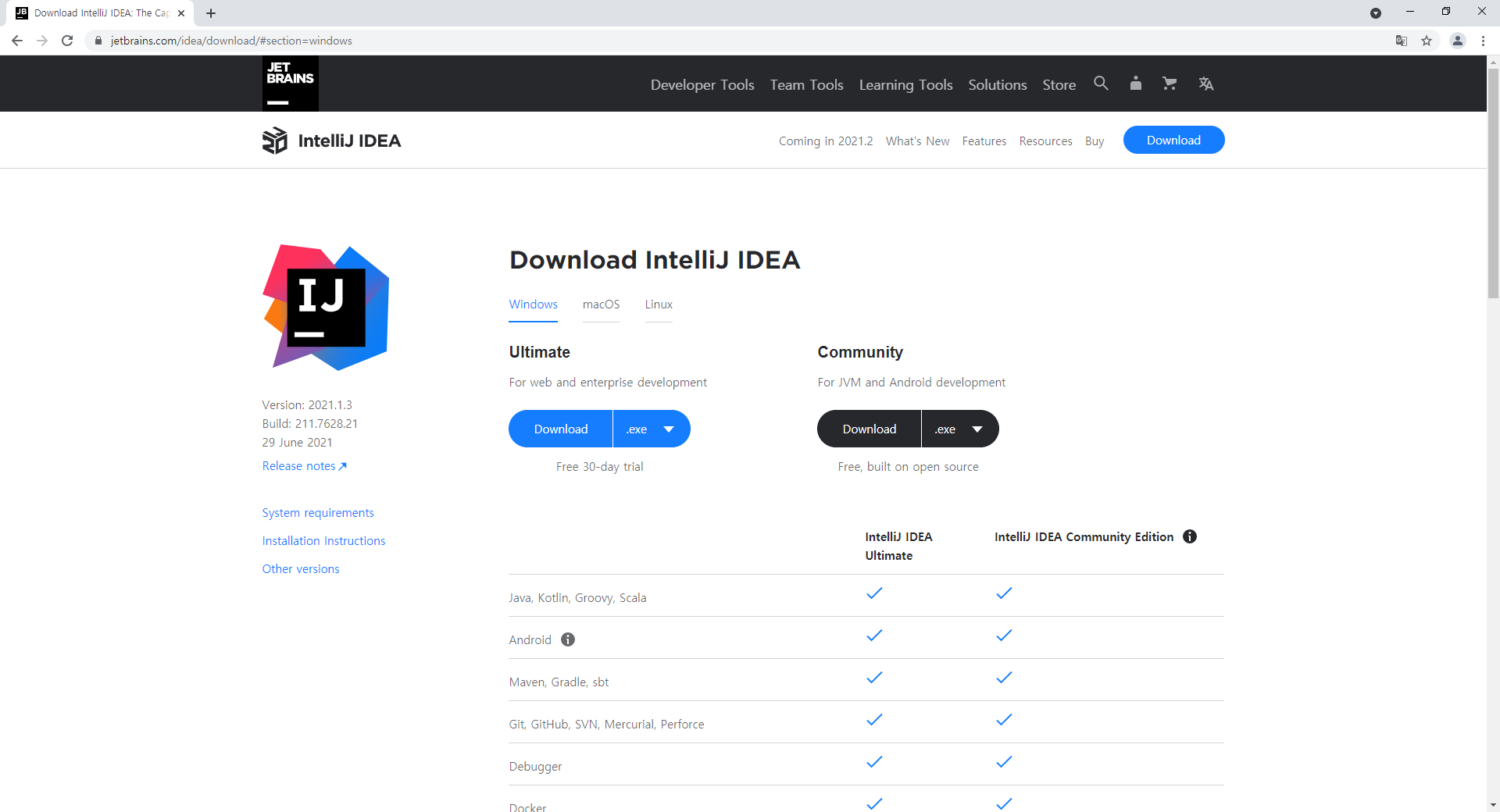Open Coming in 2021.2 link
The width and height of the screenshot is (1500, 812).
[x=826, y=141]
